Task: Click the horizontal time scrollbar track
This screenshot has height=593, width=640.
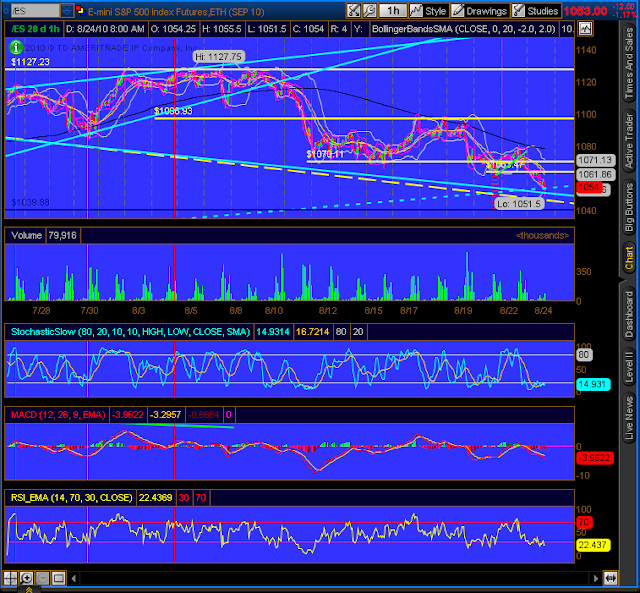Action: [x=335, y=578]
